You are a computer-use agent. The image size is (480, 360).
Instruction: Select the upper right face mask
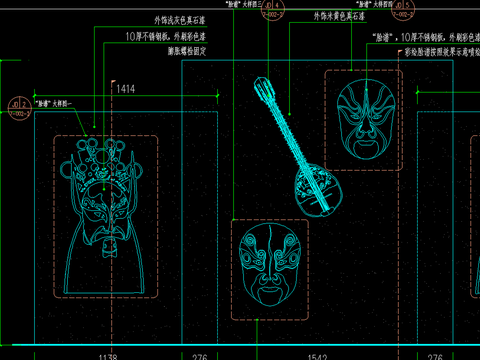[x=366, y=119]
